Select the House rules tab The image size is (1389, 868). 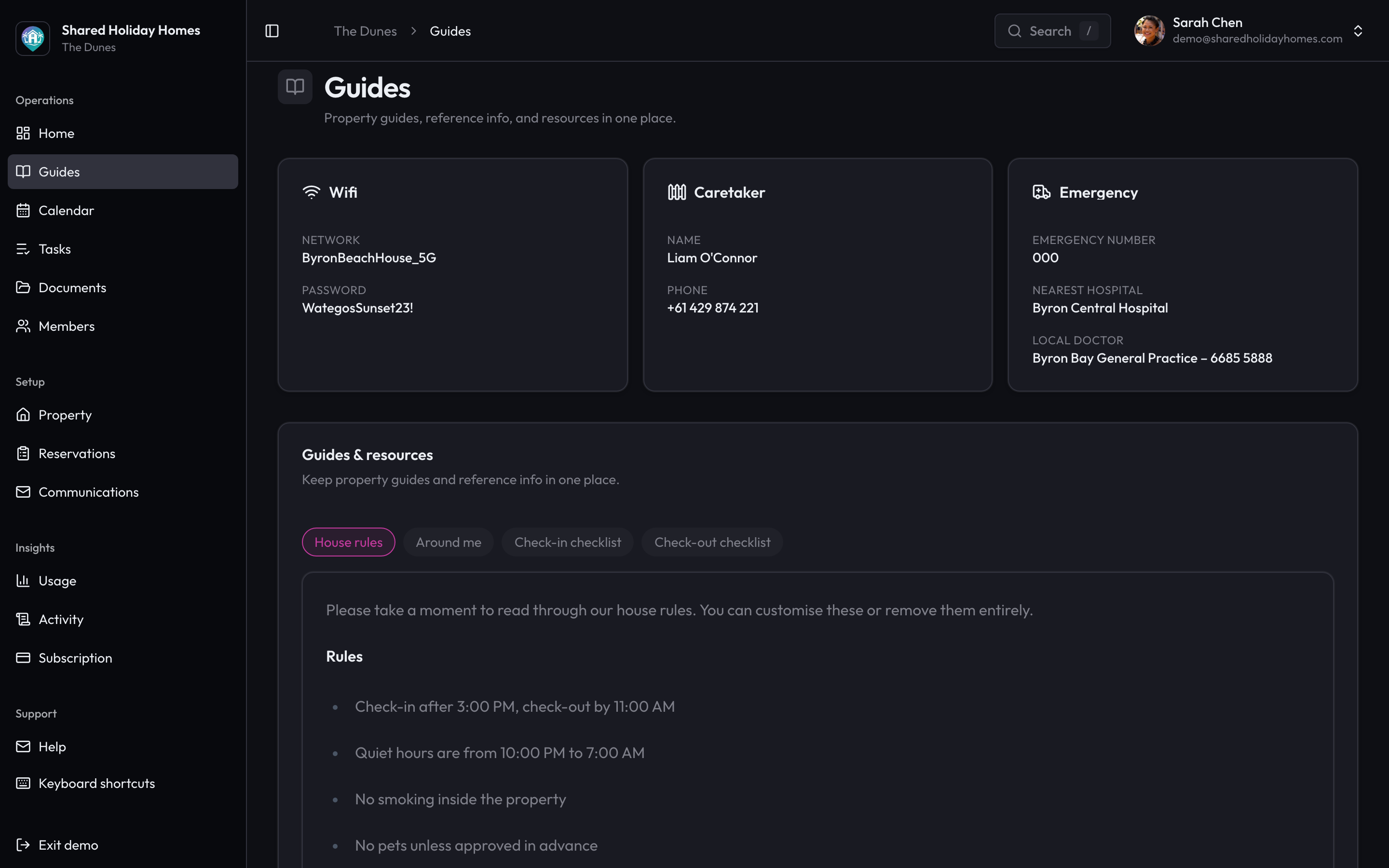[348, 542]
